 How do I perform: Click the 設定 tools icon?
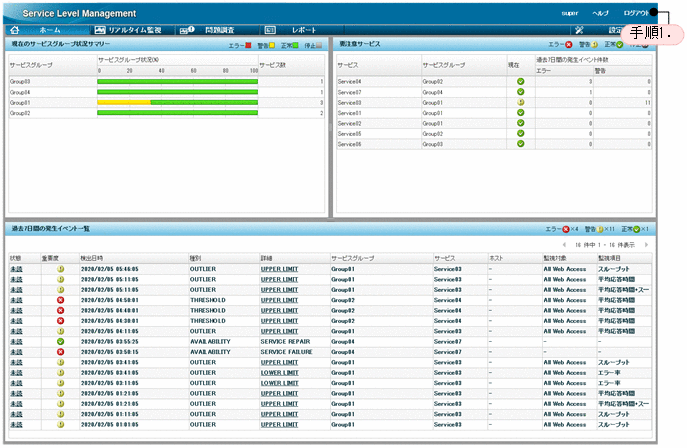(580, 31)
